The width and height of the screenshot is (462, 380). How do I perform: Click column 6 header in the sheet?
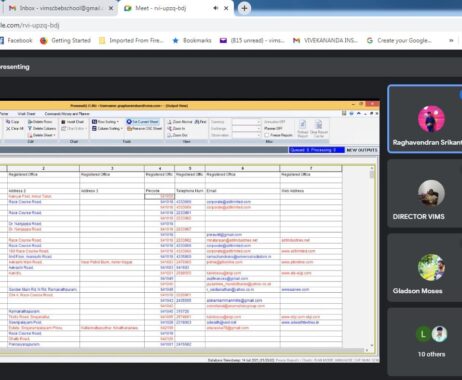(243, 168)
